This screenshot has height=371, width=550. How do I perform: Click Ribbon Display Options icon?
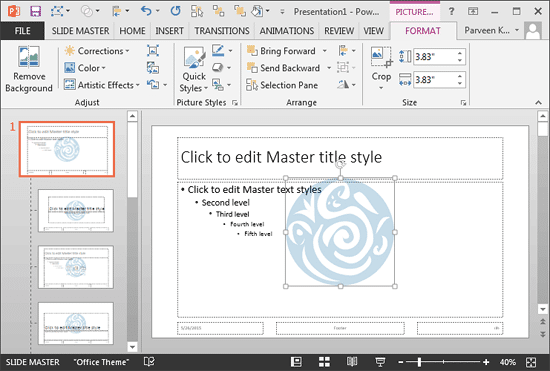(473, 12)
